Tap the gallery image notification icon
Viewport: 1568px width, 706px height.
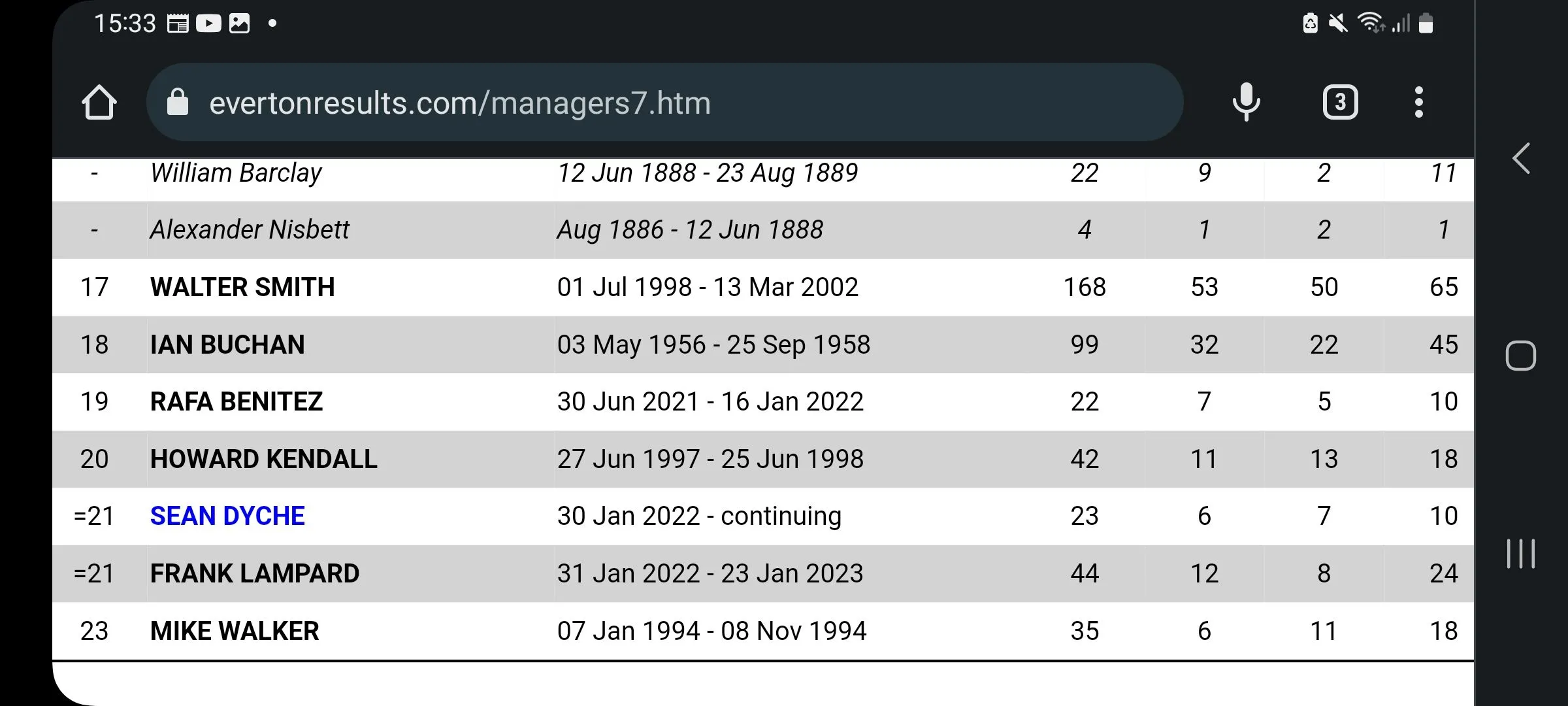click(x=239, y=24)
